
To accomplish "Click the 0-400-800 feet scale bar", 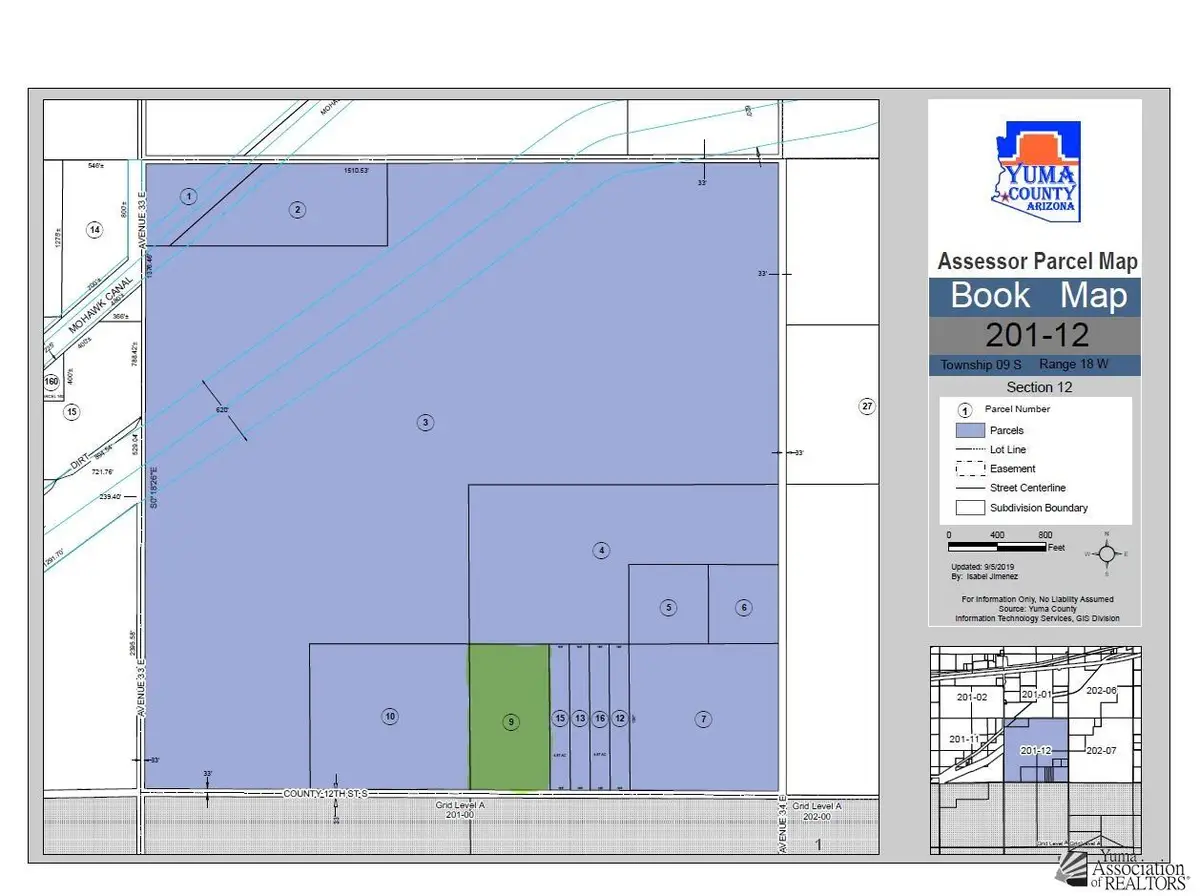I will (997, 548).
